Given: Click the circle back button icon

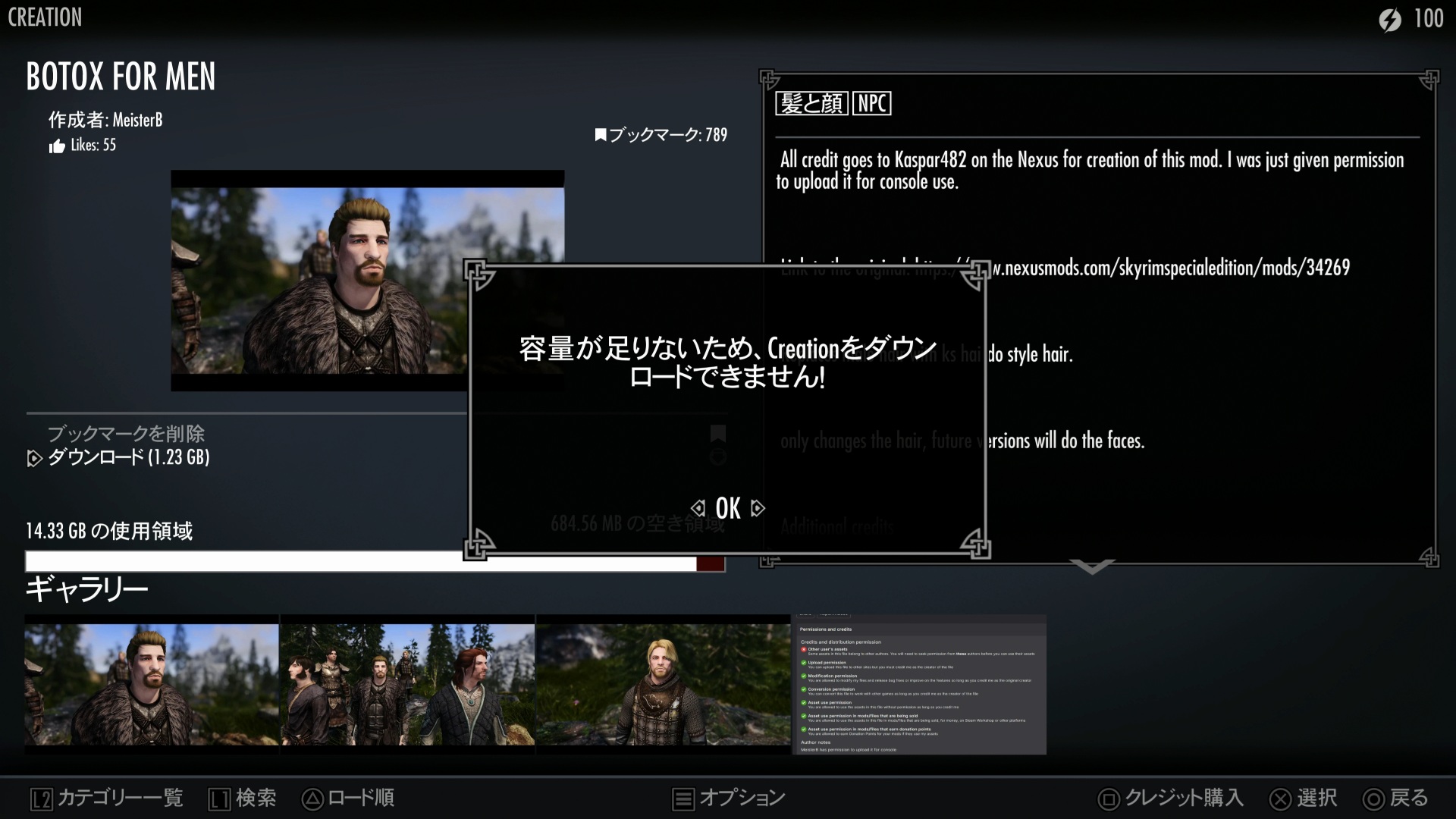Looking at the screenshot, I should coord(1373,799).
